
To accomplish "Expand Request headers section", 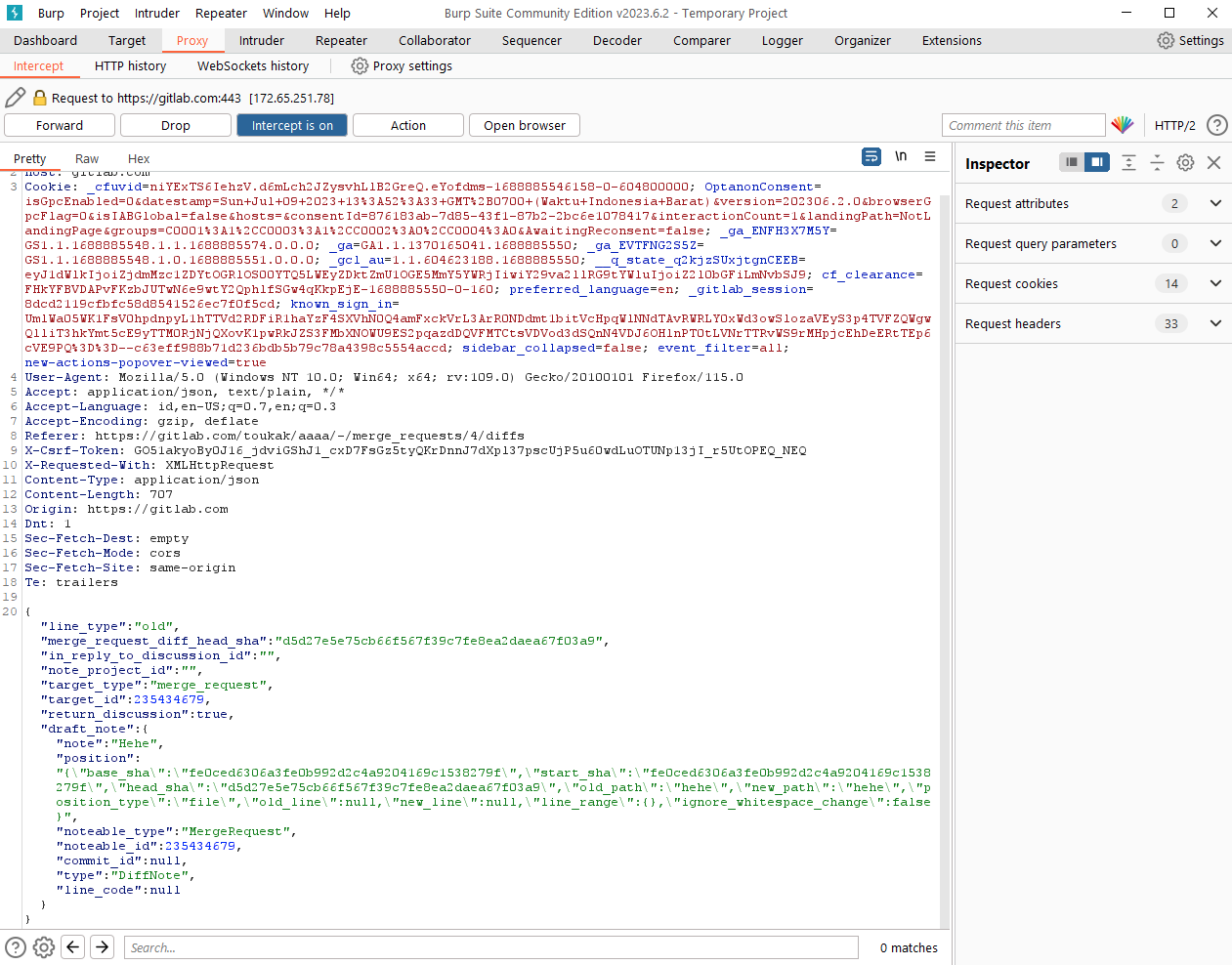I will [1215, 323].
